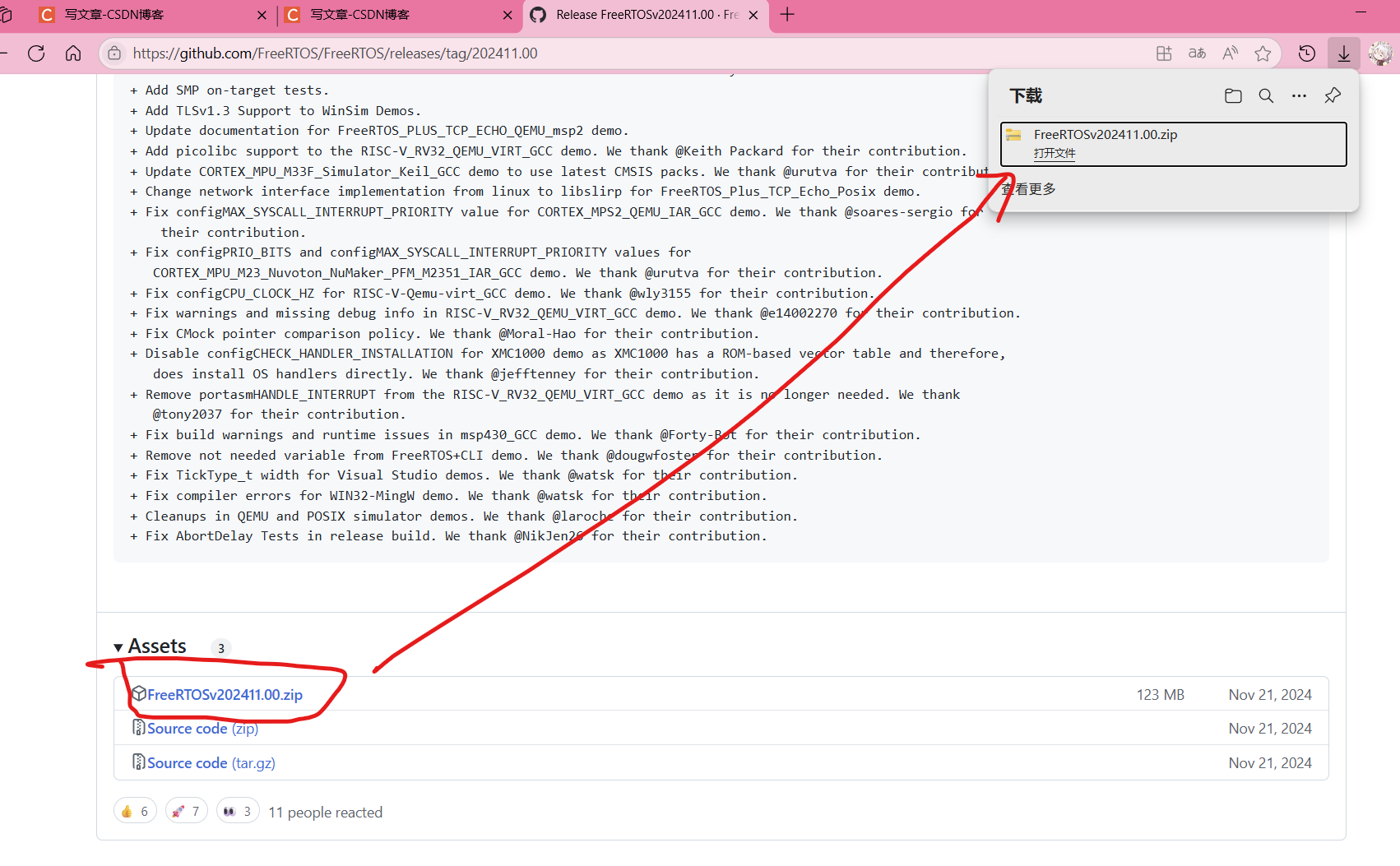1400x866 pixels.
Task: Open split screen icon in toolbar
Action: [1164, 53]
